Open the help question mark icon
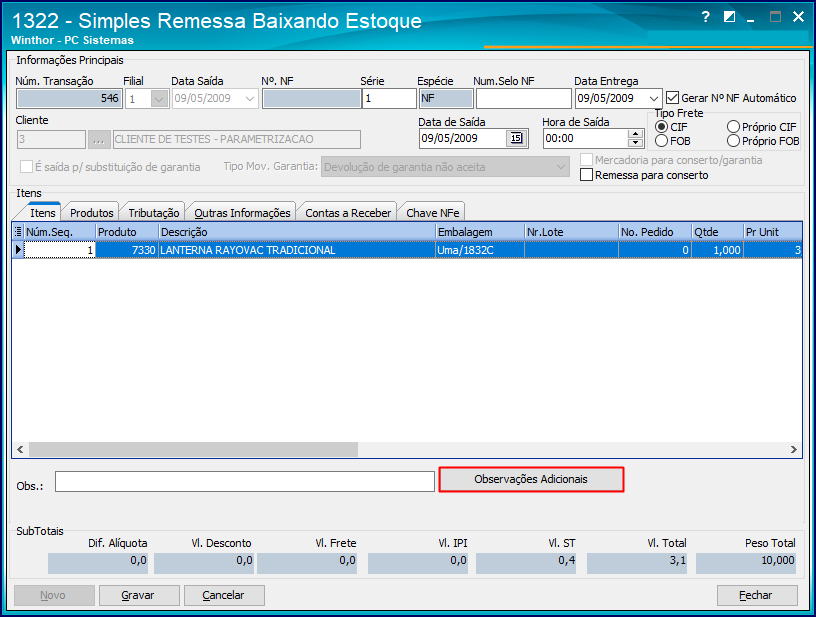 coord(705,17)
